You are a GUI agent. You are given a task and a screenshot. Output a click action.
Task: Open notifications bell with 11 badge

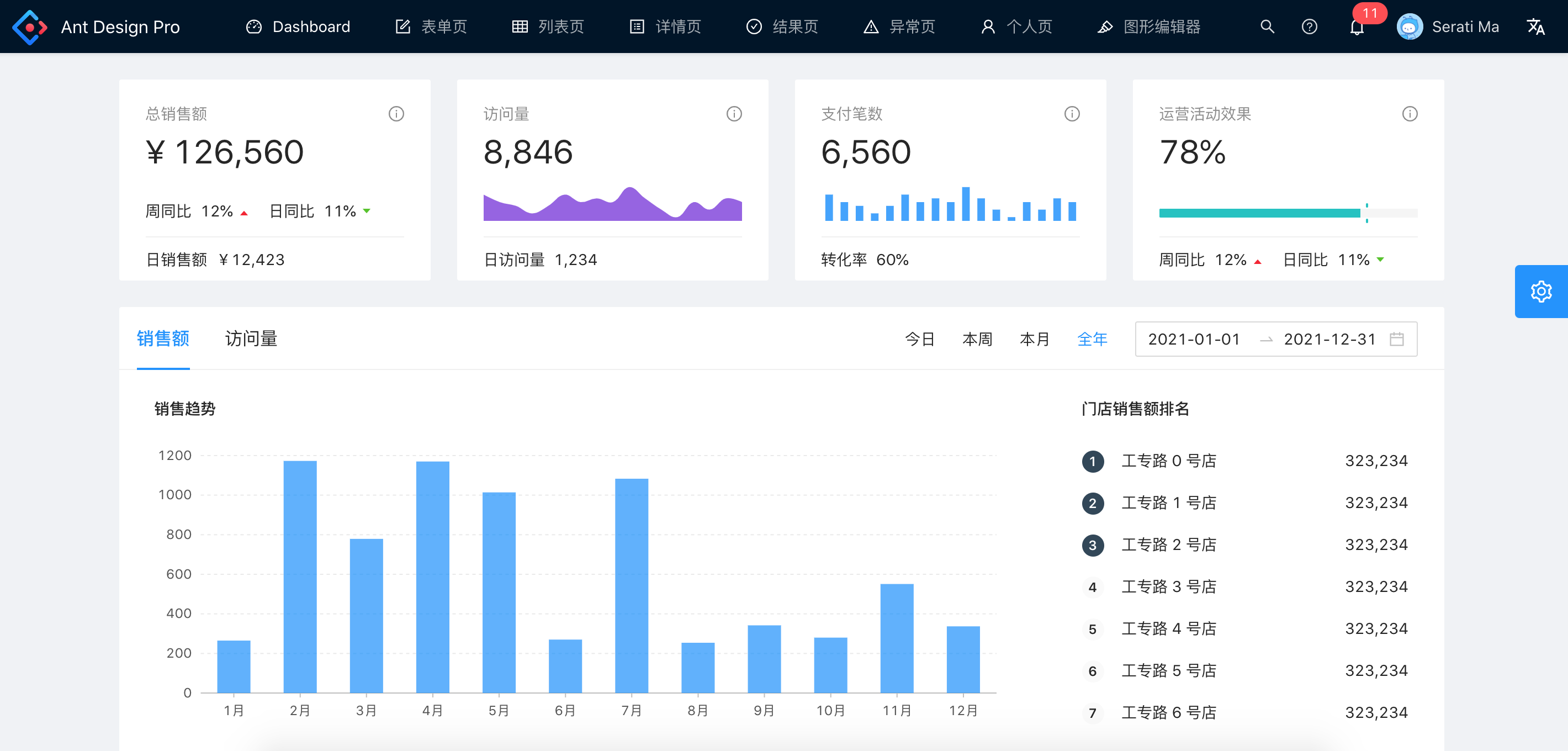[1357, 28]
